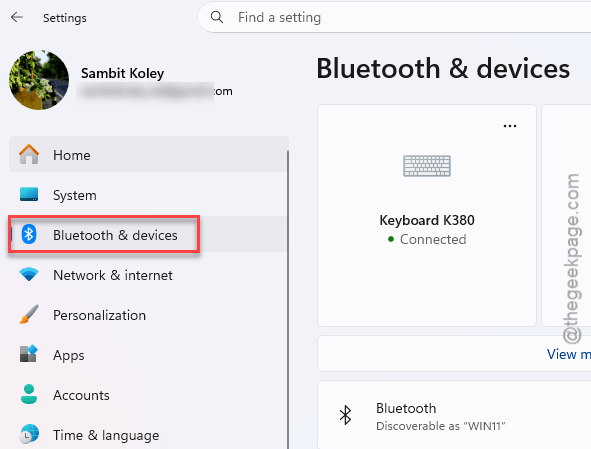Viewport: 591px width, 449px height.
Task: Click the Keyboard K380 keyboard icon
Action: (x=427, y=166)
